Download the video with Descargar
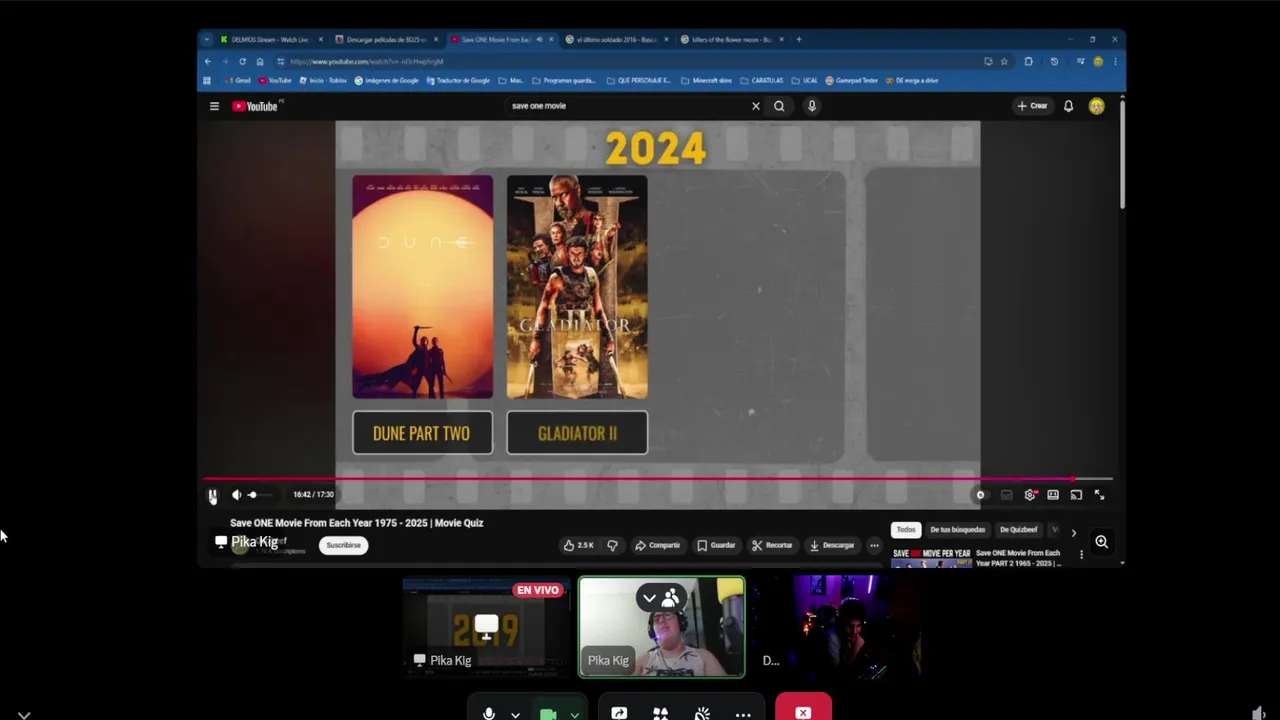Screen dimensions: 1280x720 tap(832, 545)
